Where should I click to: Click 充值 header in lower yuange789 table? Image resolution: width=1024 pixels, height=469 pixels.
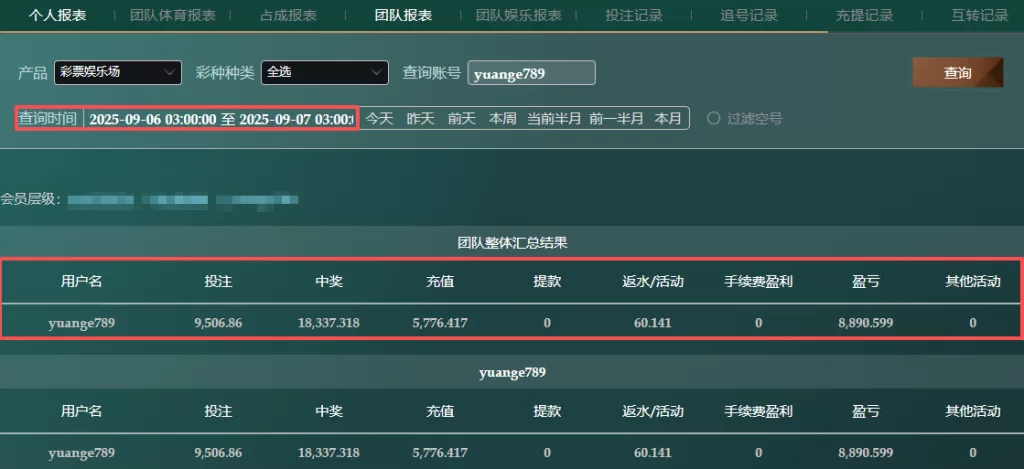click(440, 411)
